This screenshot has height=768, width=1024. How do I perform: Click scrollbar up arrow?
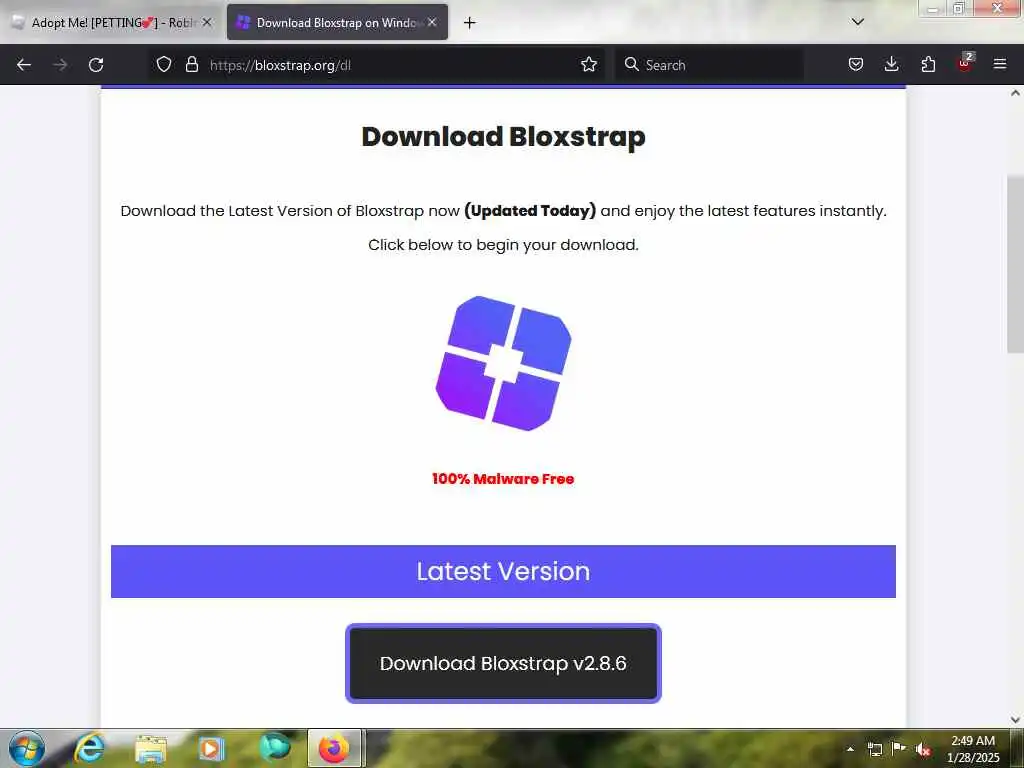[x=1015, y=93]
